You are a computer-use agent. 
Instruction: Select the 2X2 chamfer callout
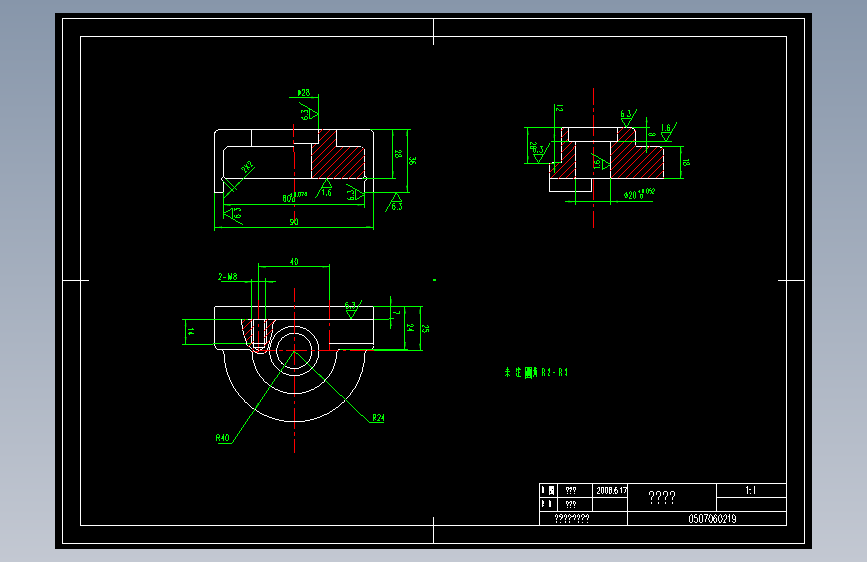tap(247, 167)
